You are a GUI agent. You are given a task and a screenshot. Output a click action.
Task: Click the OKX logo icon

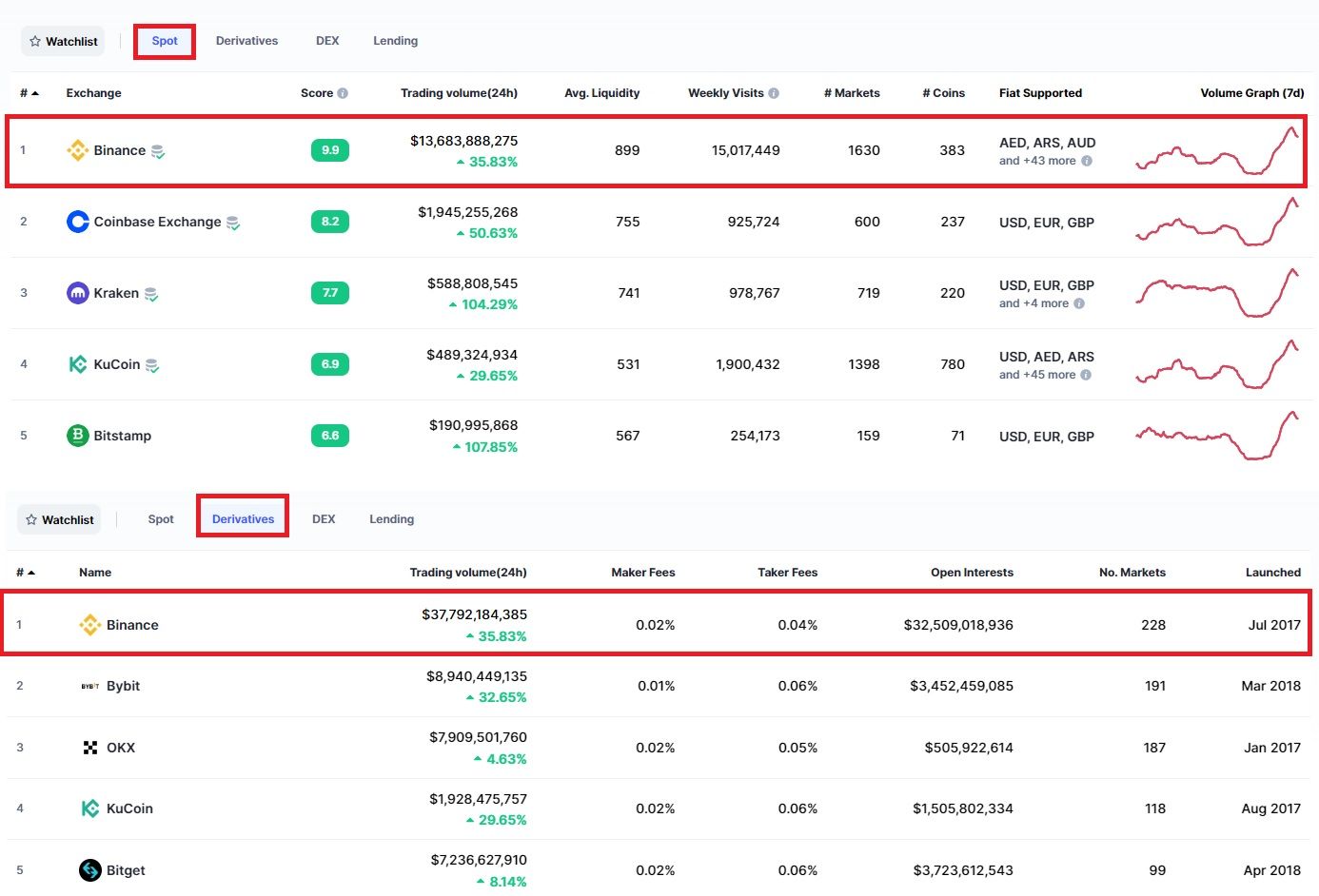90,748
